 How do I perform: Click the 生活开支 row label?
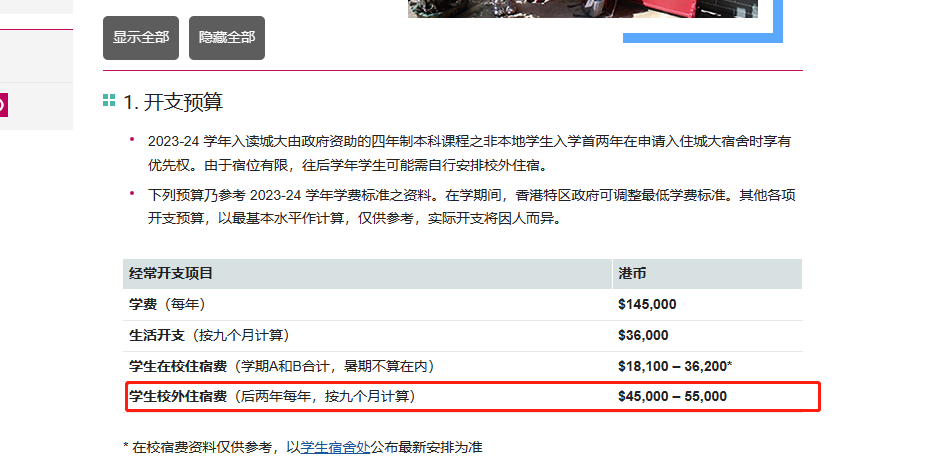pyautogui.click(x=209, y=335)
